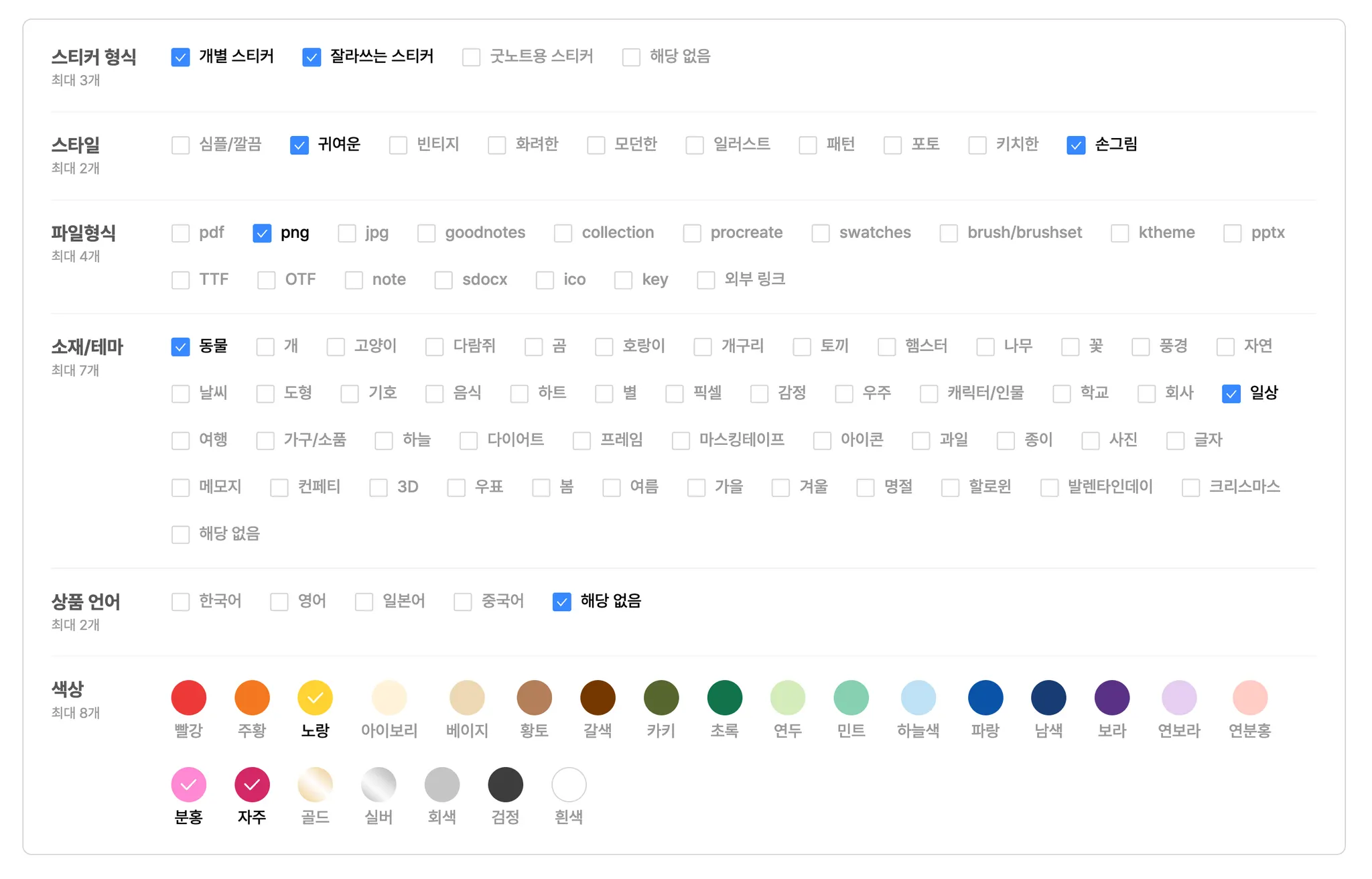The width and height of the screenshot is (1372, 879).
Task: Pick the red 빨강 color swatch
Action: click(x=188, y=697)
